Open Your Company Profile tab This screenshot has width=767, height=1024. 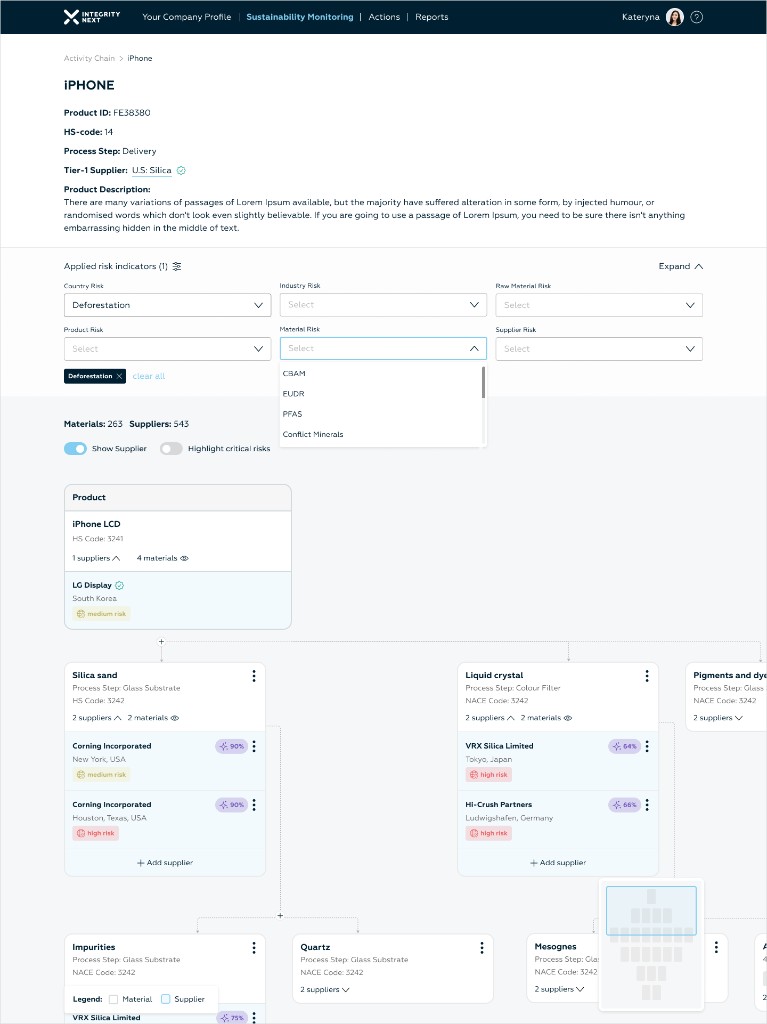(187, 17)
